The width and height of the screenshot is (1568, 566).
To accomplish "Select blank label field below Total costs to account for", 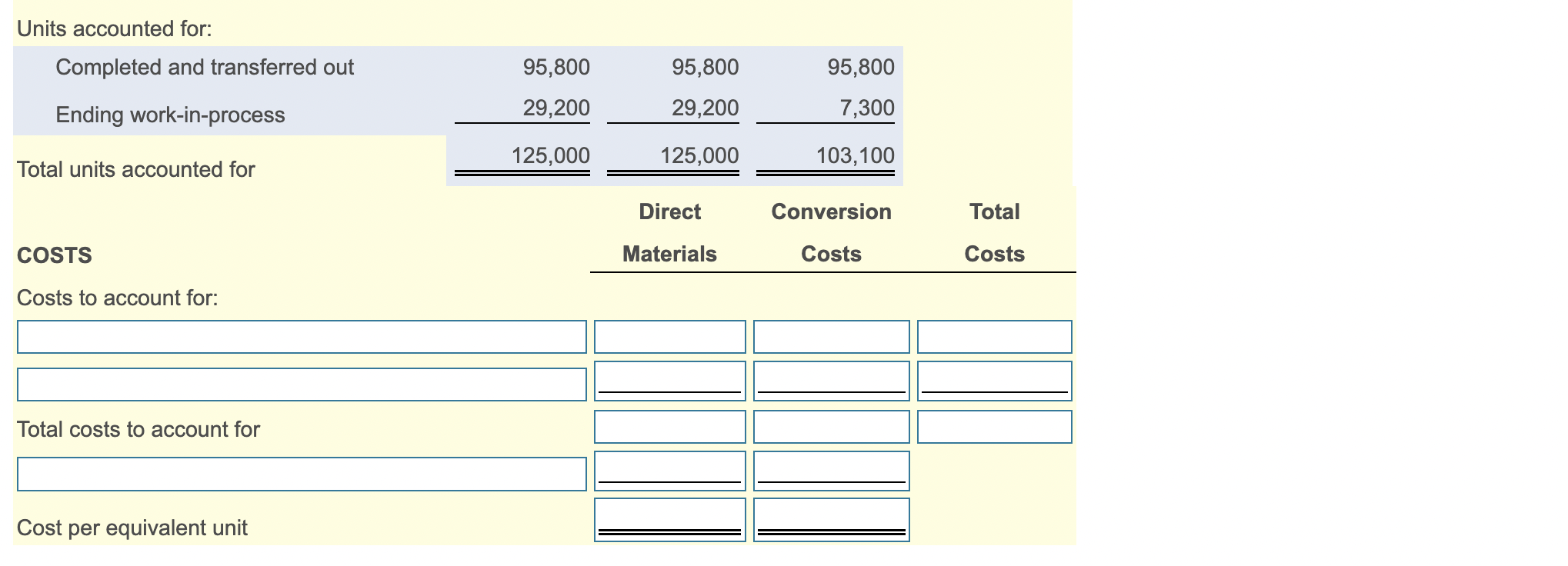I will [302, 474].
